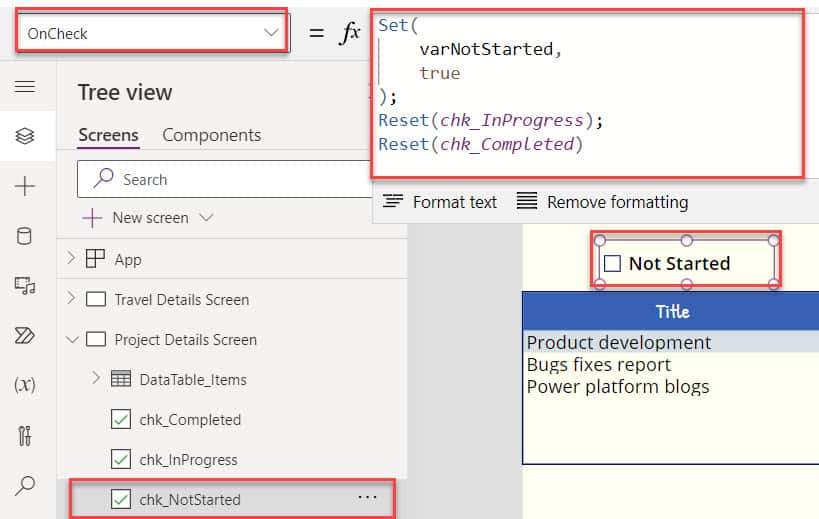
Task: Click inside the formula bar editor
Action: 588,94
